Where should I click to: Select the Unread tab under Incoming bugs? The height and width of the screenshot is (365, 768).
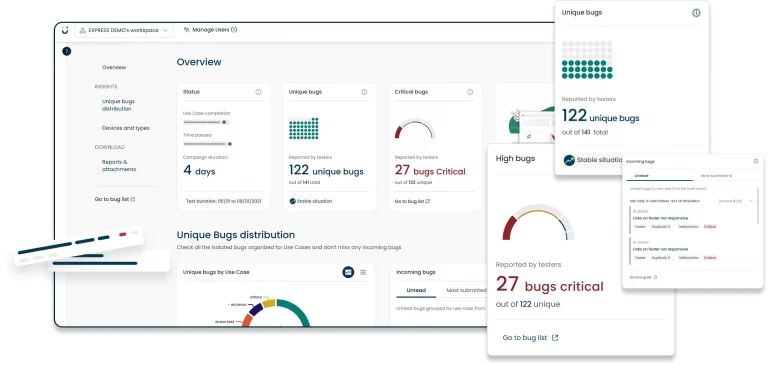tap(416, 291)
